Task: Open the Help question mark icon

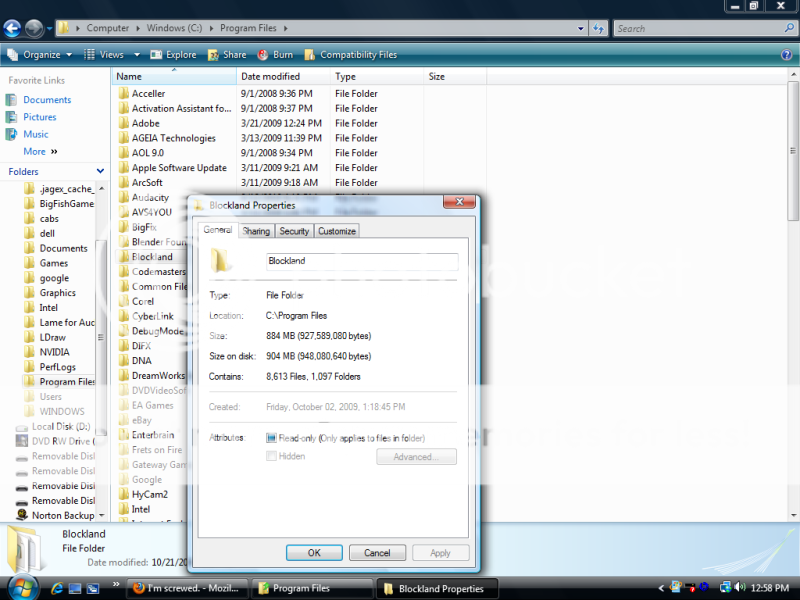Action: (787, 55)
